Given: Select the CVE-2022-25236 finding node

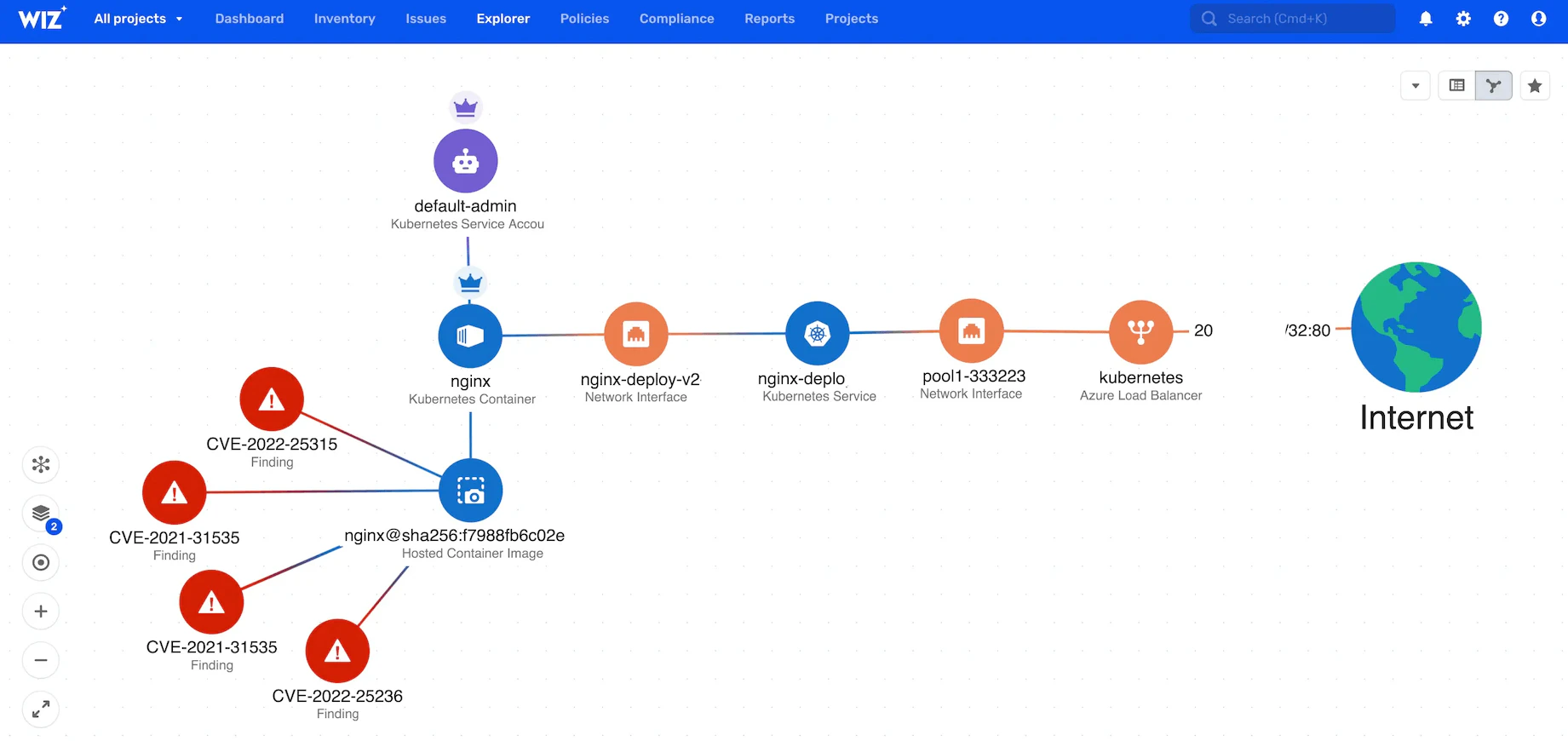Looking at the screenshot, I should click(337, 652).
